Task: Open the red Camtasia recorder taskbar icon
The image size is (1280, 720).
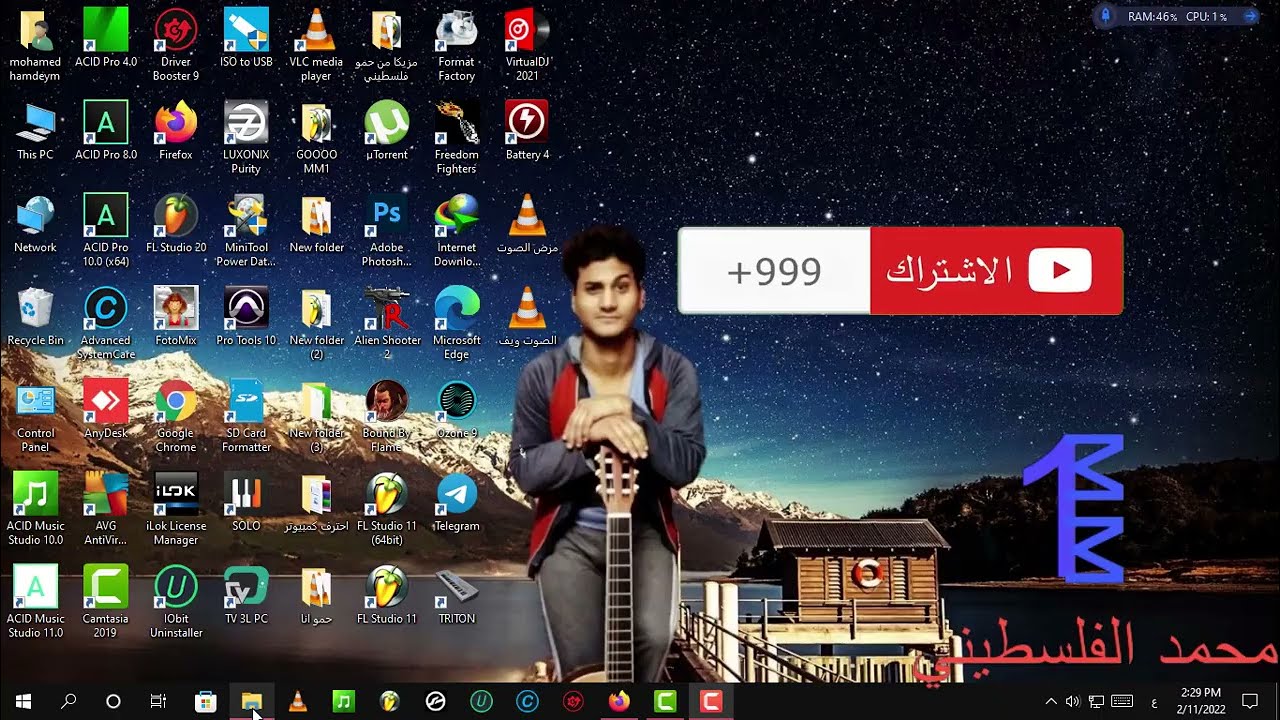Action: coord(711,702)
